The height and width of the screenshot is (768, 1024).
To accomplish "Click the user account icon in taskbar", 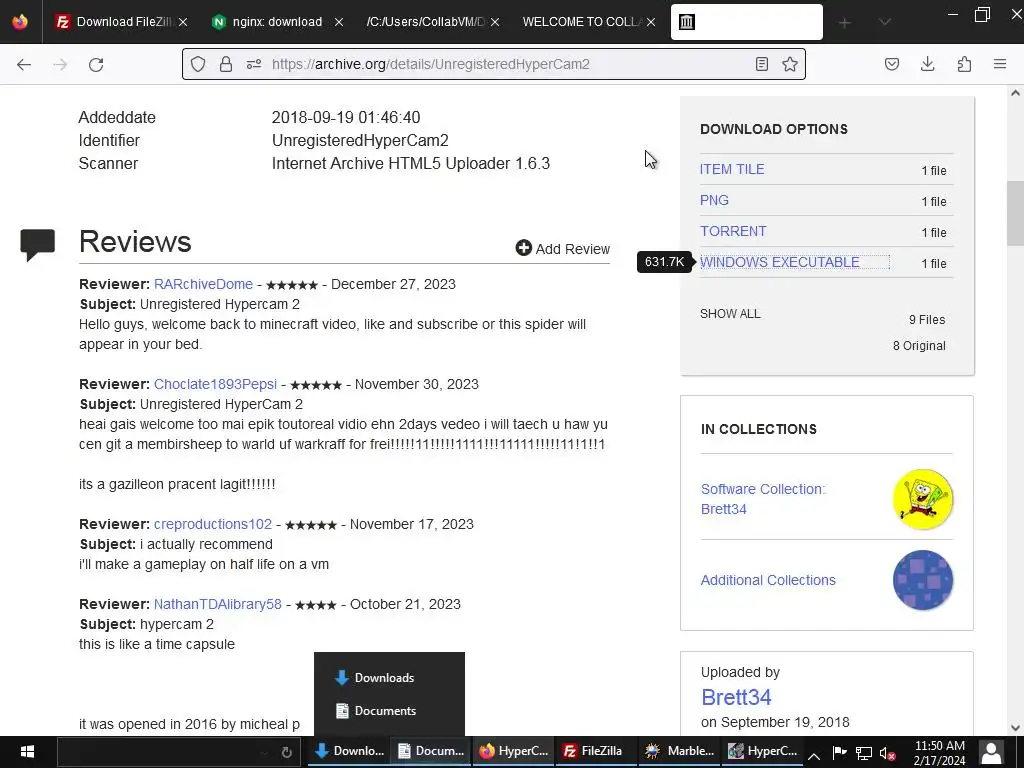I will coord(991,752).
